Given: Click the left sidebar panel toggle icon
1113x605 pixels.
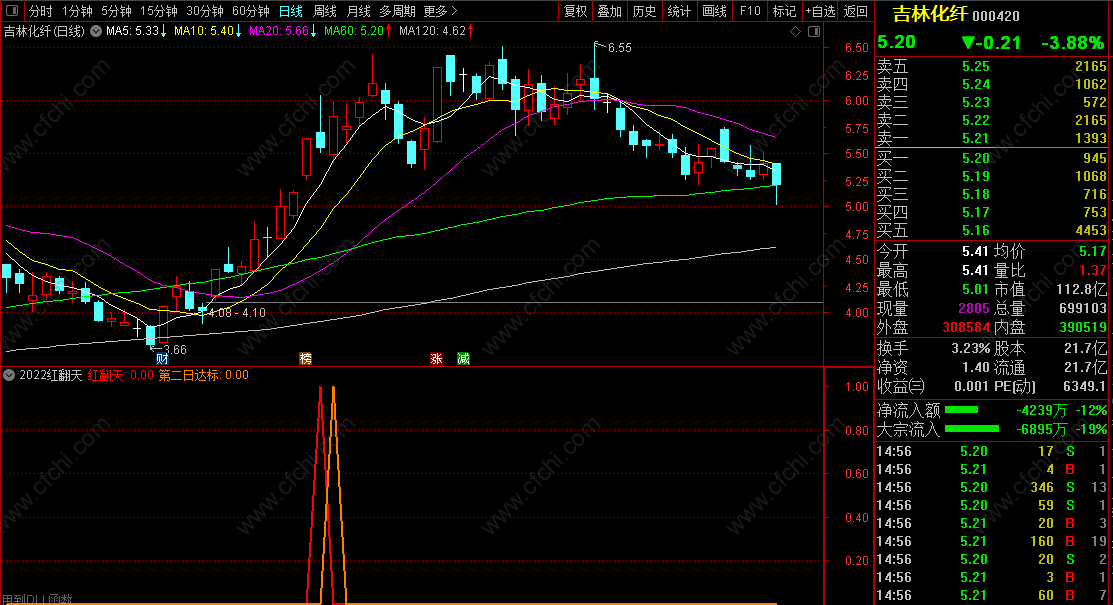Looking at the screenshot, I should click(x=11, y=11).
